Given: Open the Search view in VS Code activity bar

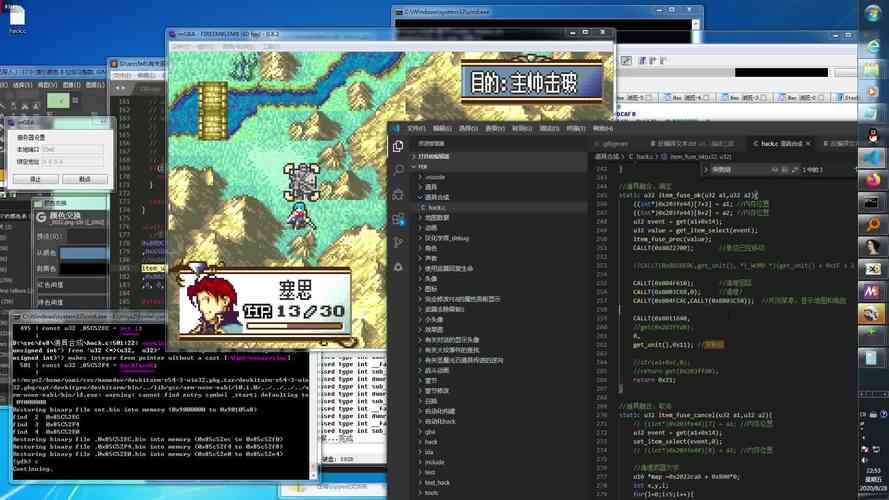Looking at the screenshot, I should 399,170.
